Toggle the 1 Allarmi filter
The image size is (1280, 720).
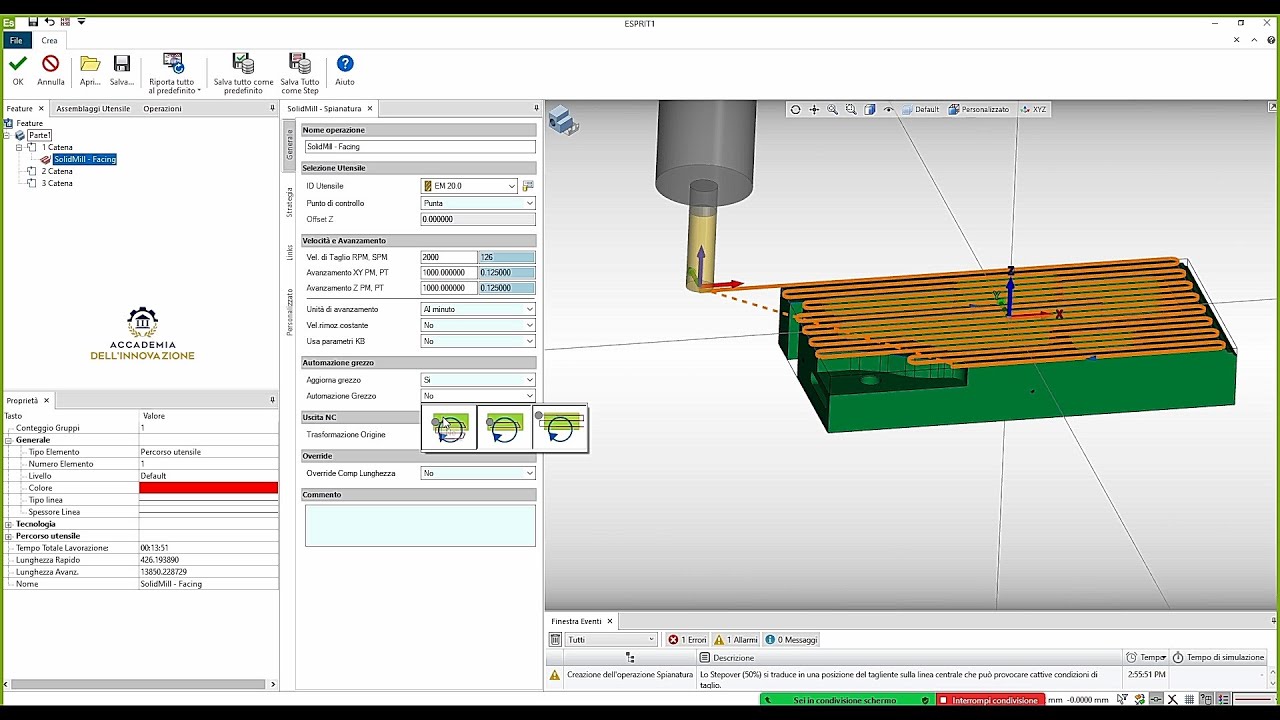click(x=736, y=640)
